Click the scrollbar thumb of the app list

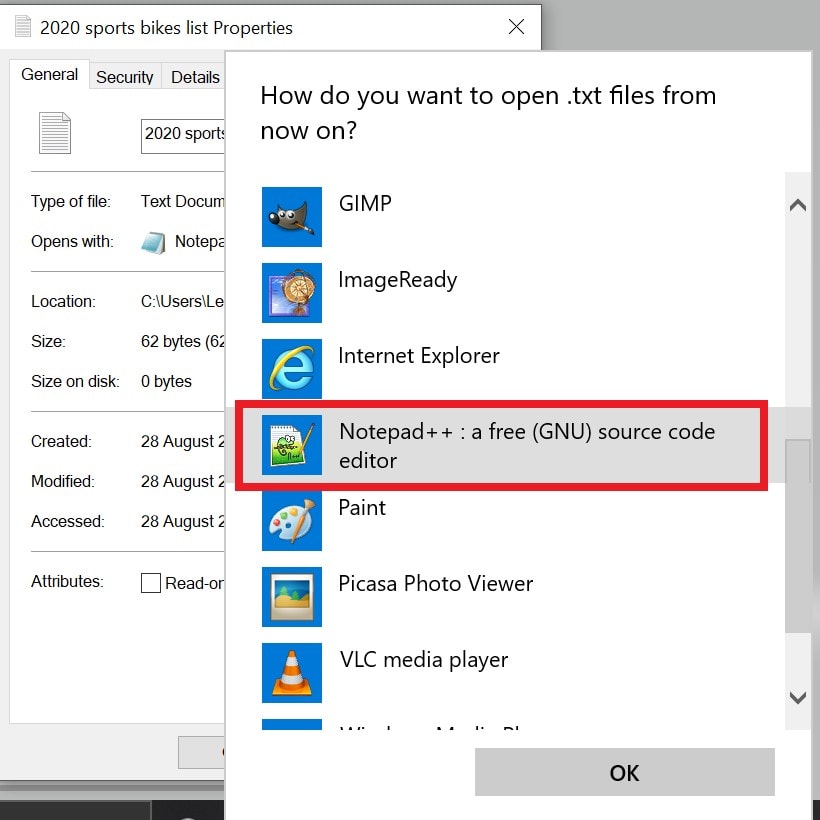[798, 536]
